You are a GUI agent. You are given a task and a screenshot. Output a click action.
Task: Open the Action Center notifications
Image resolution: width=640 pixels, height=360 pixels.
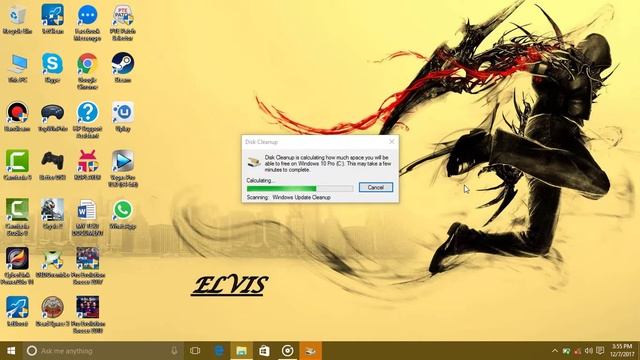coord(600,351)
